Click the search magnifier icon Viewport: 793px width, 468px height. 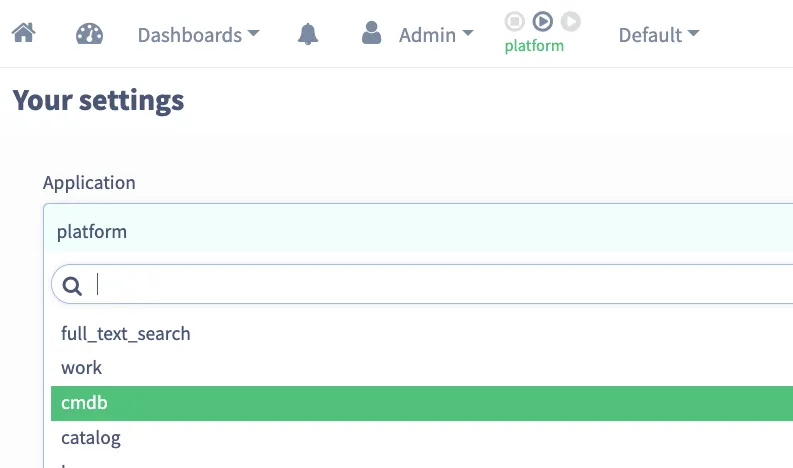(72, 286)
